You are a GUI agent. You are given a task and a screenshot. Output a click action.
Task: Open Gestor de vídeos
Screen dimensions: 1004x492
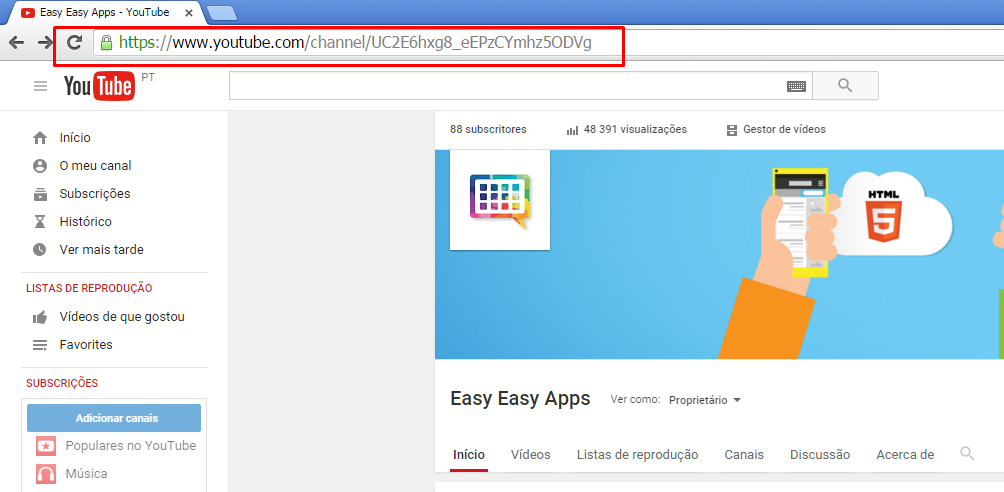pyautogui.click(x=784, y=129)
